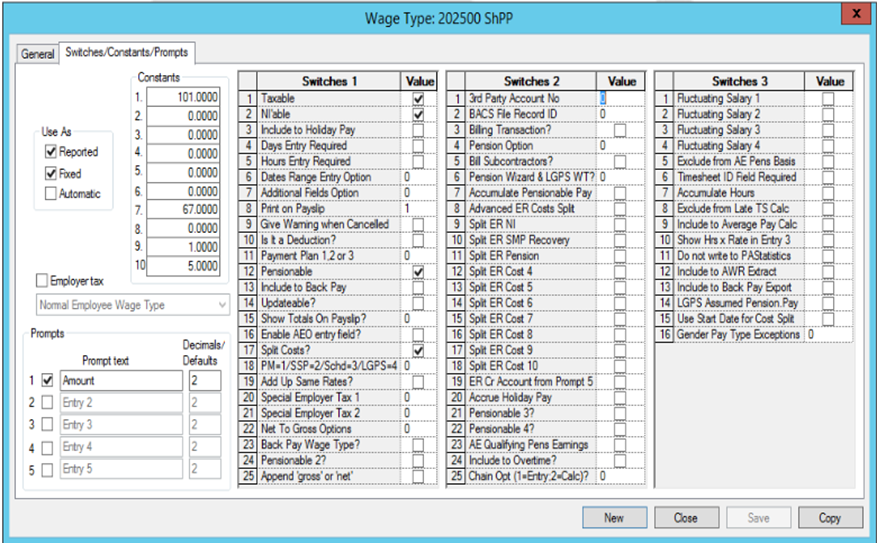This screenshot has width=877, height=543.
Task: Click the Amount prompt text field
Action: (x=121, y=380)
